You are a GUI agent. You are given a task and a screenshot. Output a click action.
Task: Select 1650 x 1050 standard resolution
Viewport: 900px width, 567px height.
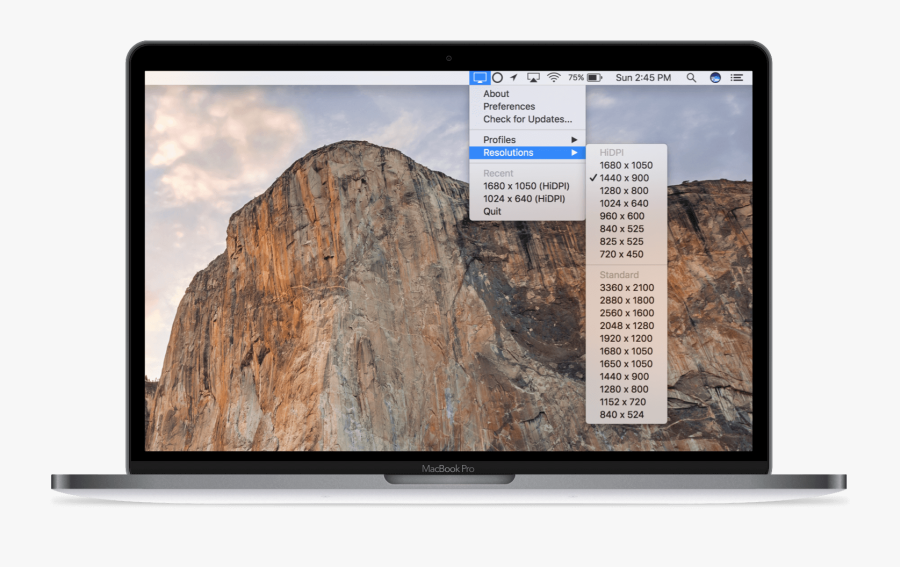[626, 364]
